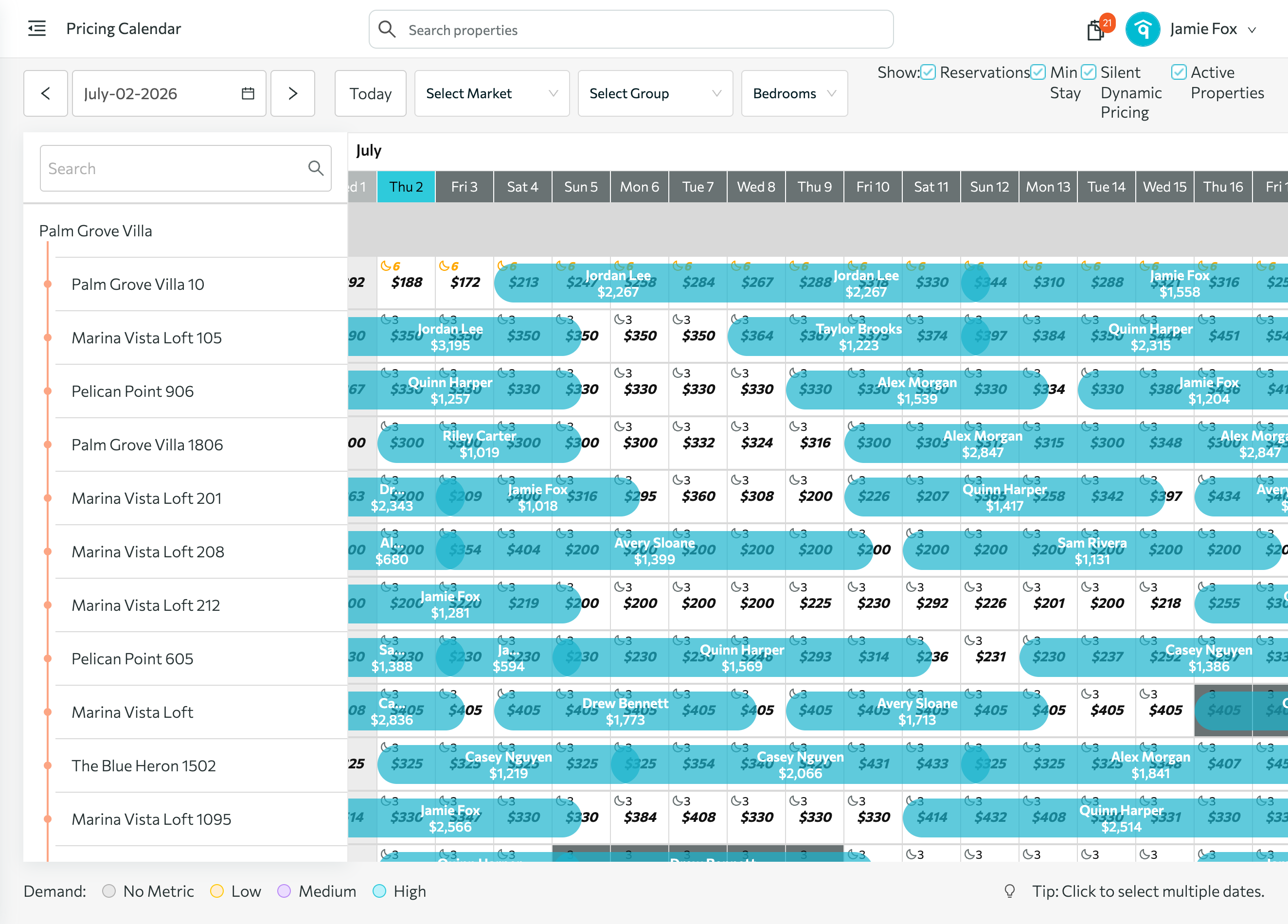Click the min-stay moon icon on Marina Vista Loft 1095 Fri 10
1288x924 pixels.
854,801
